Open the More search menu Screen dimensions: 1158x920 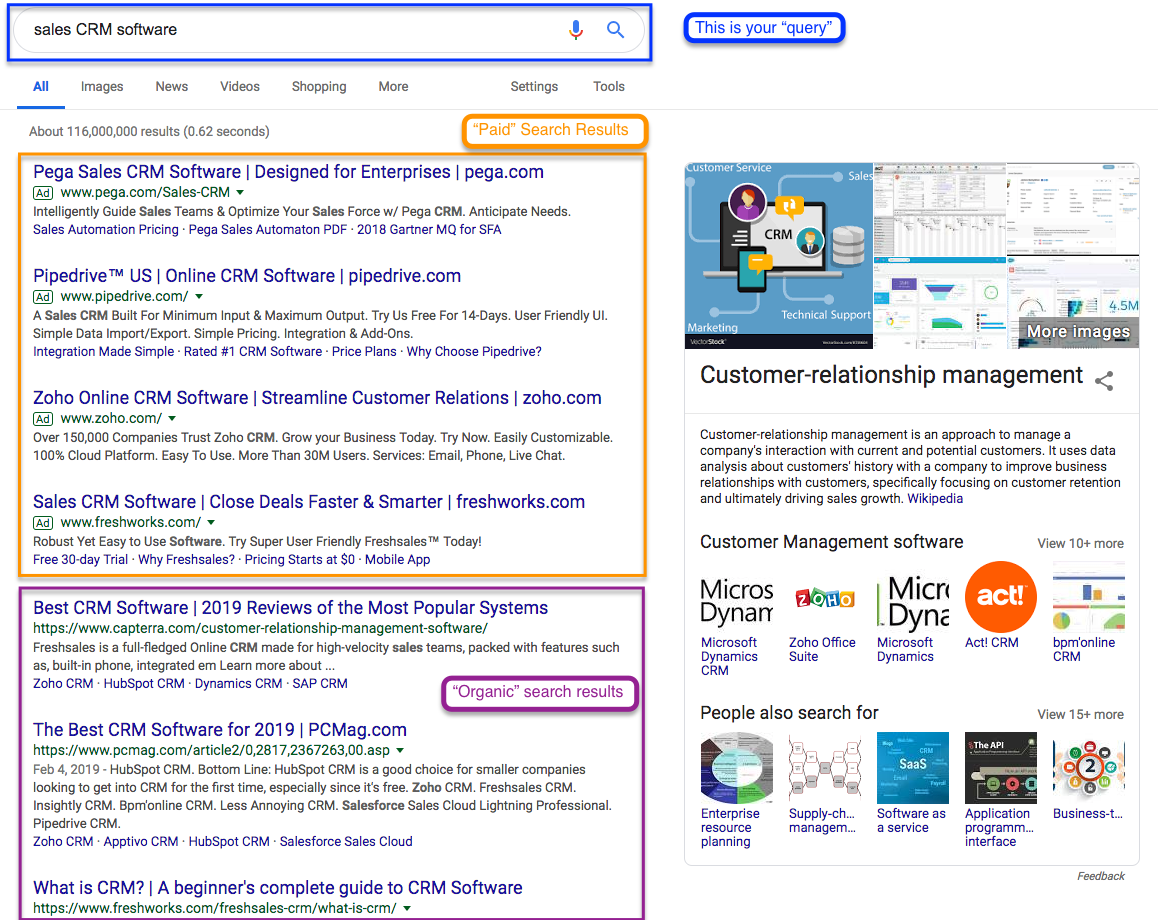[x=394, y=86]
